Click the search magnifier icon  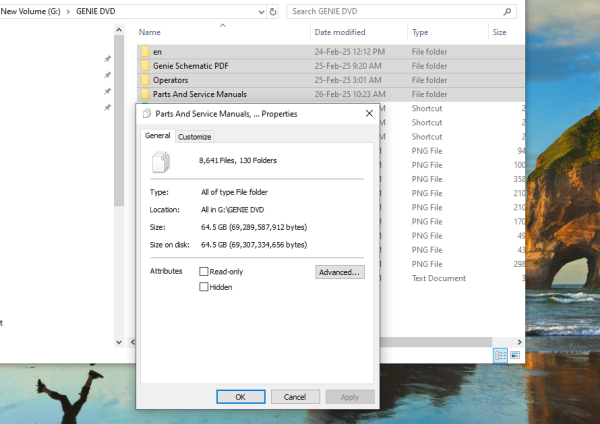(507, 11)
